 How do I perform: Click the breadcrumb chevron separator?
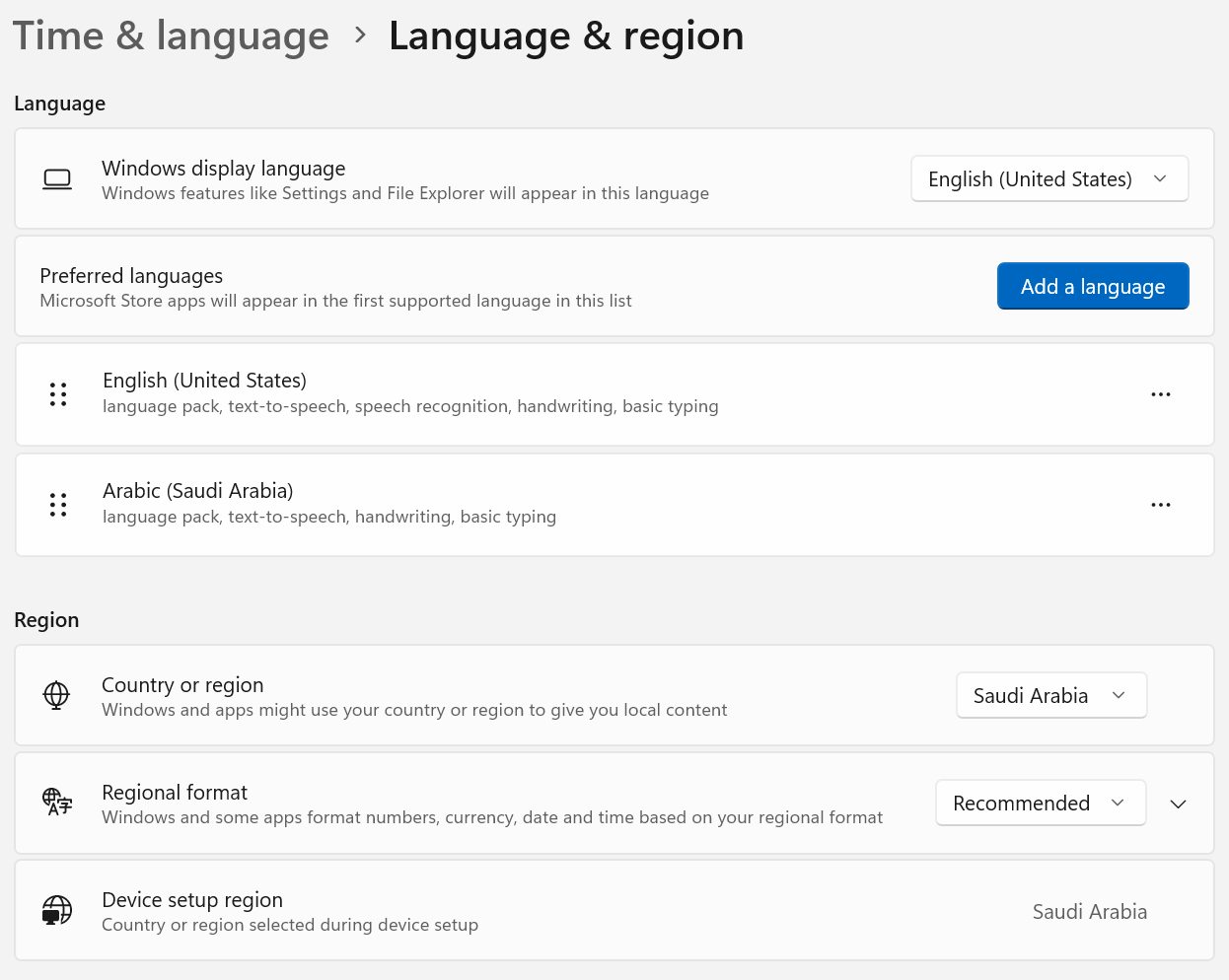coord(360,36)
